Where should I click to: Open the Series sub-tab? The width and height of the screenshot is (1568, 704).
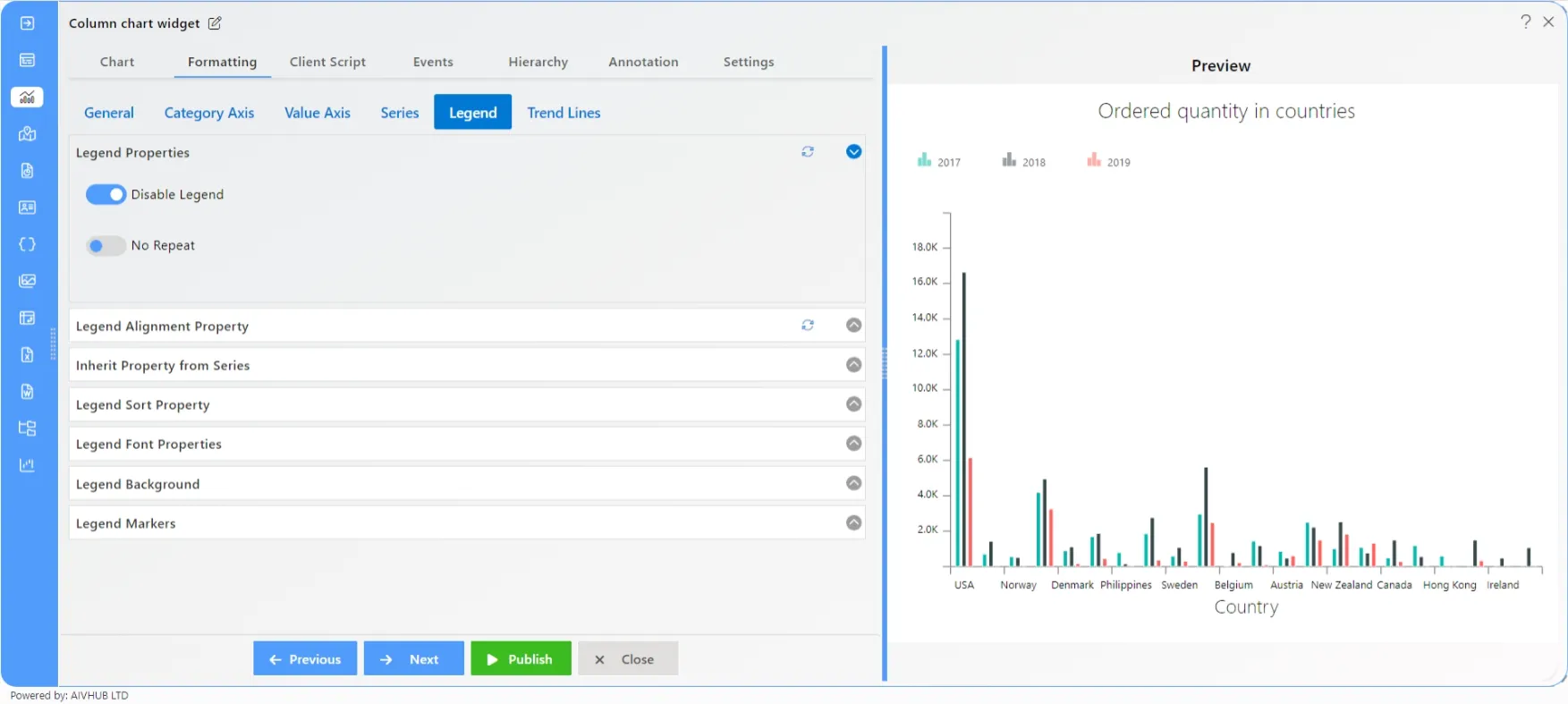click(400, 113)
